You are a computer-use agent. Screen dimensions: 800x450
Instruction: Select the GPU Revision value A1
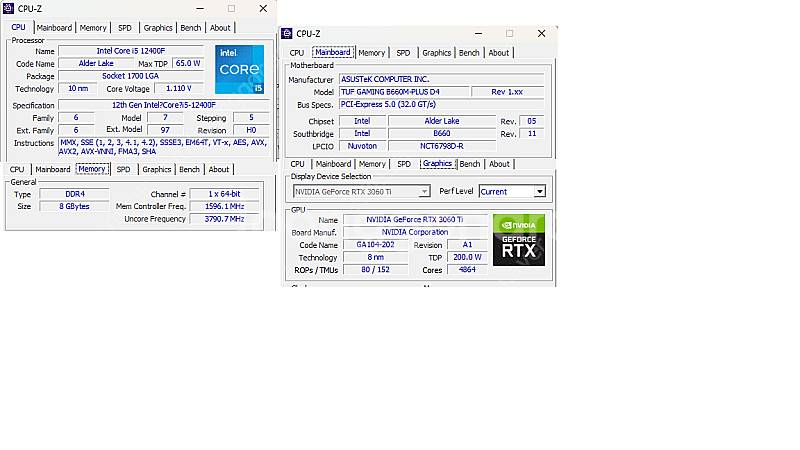click(467, 244)
